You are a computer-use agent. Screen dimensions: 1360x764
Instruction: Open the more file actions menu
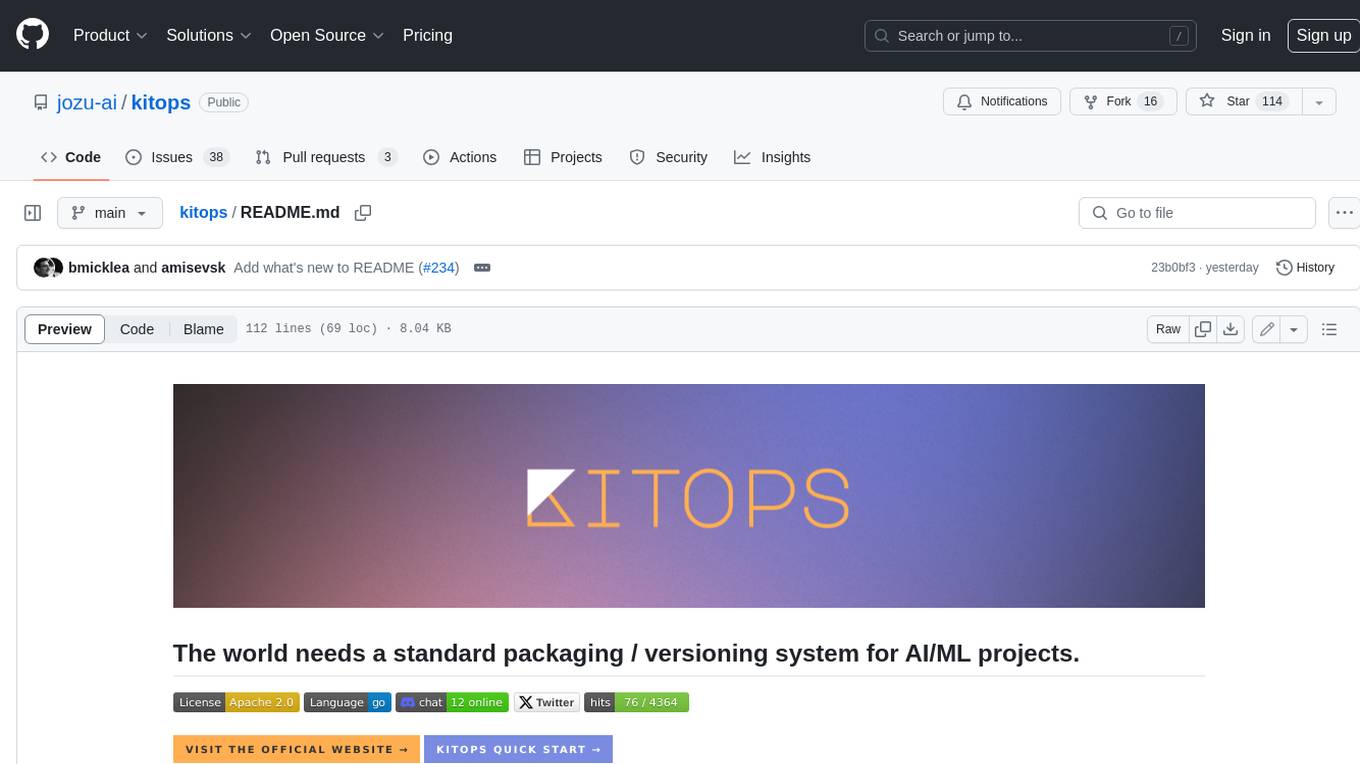coord(1344,213)
